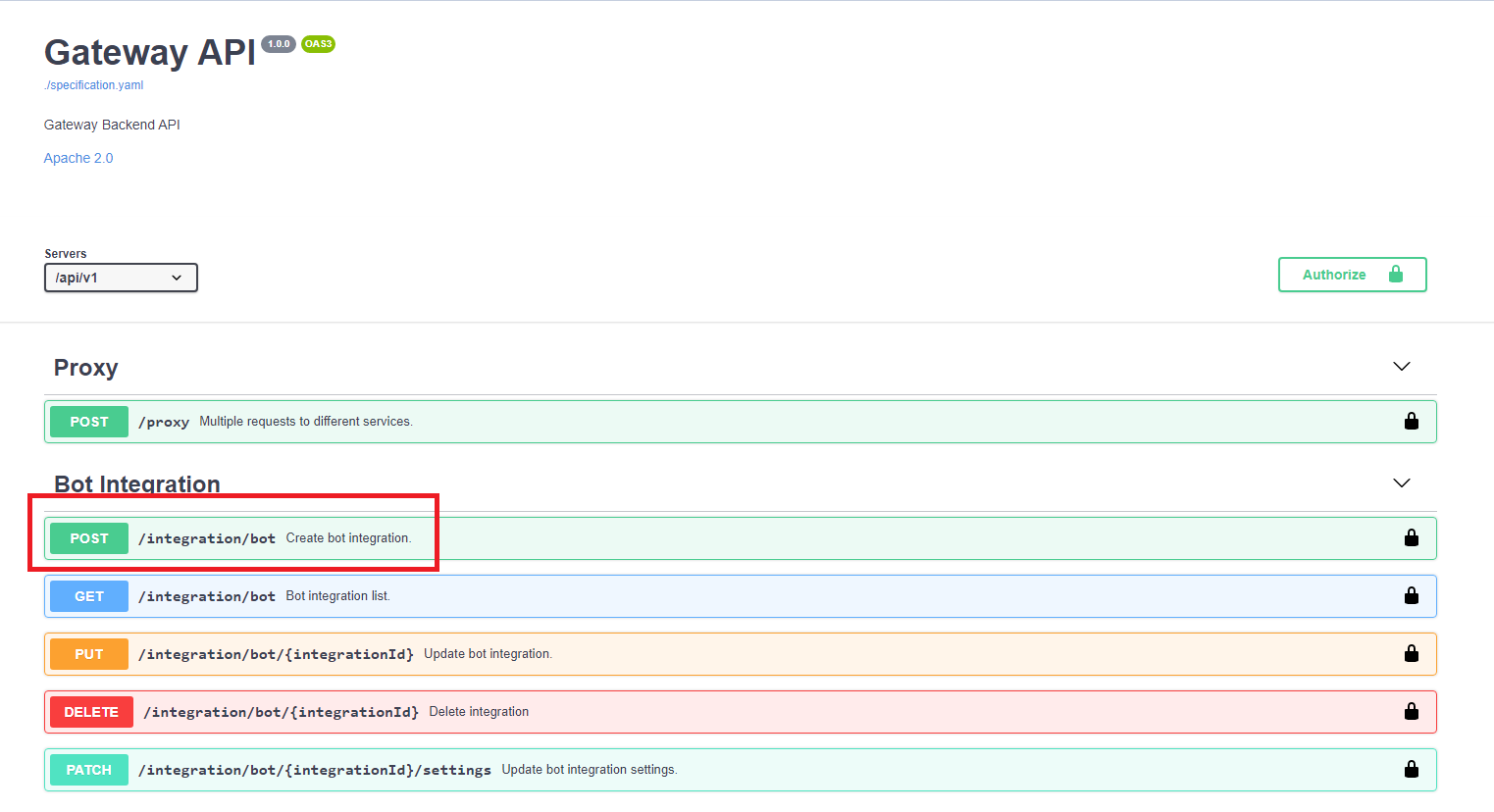Screen dimensions: 1494x812
Task: Click lock icon on the PUT endpoint row
Action: click(x=1411, y=654)
